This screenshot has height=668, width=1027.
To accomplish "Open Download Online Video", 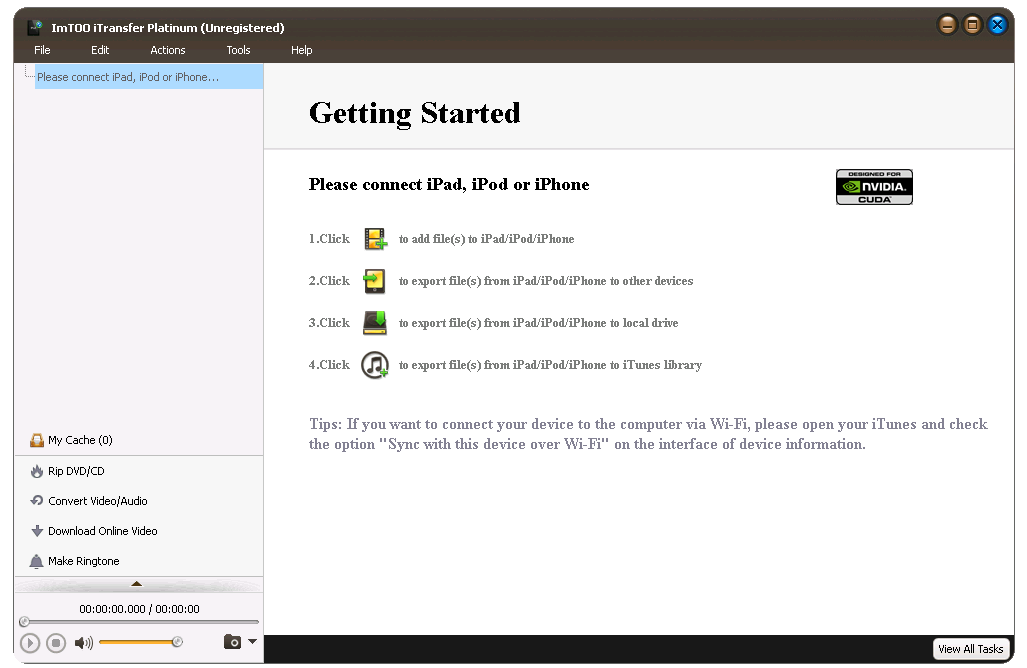I will (x=102, y=531).
